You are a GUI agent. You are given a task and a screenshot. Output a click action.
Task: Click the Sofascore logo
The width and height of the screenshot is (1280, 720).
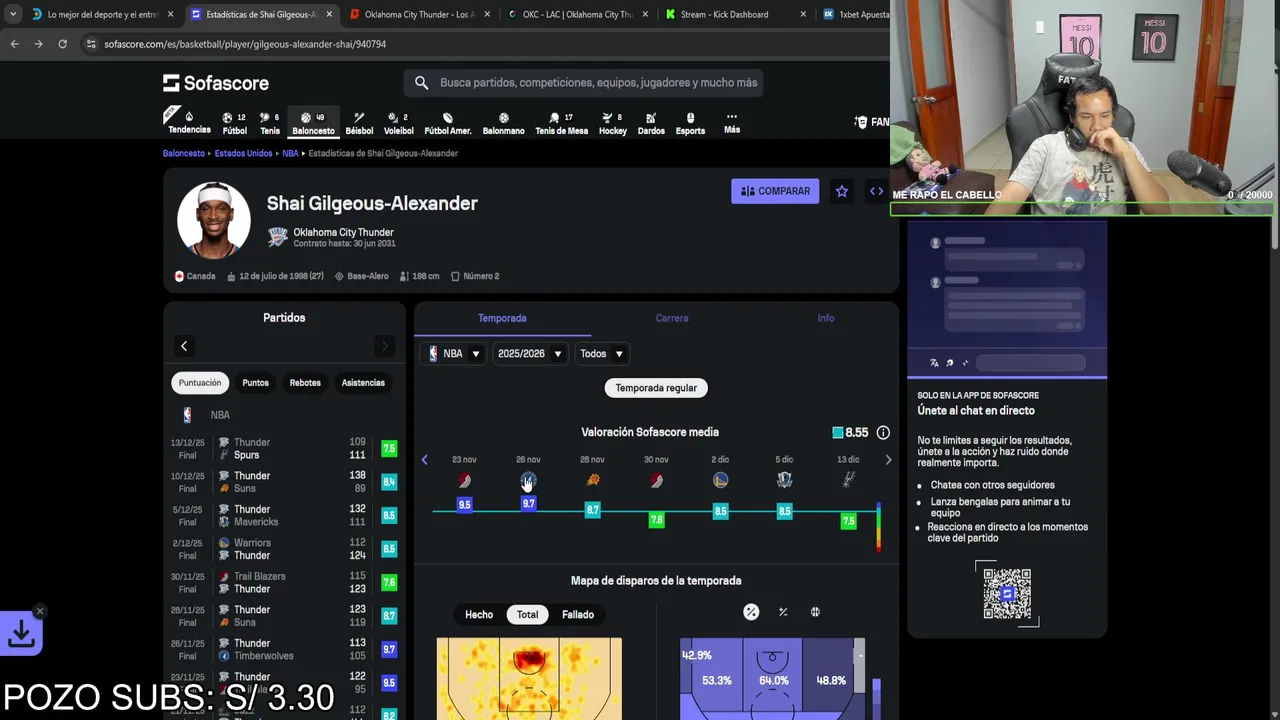click(216, 83)
